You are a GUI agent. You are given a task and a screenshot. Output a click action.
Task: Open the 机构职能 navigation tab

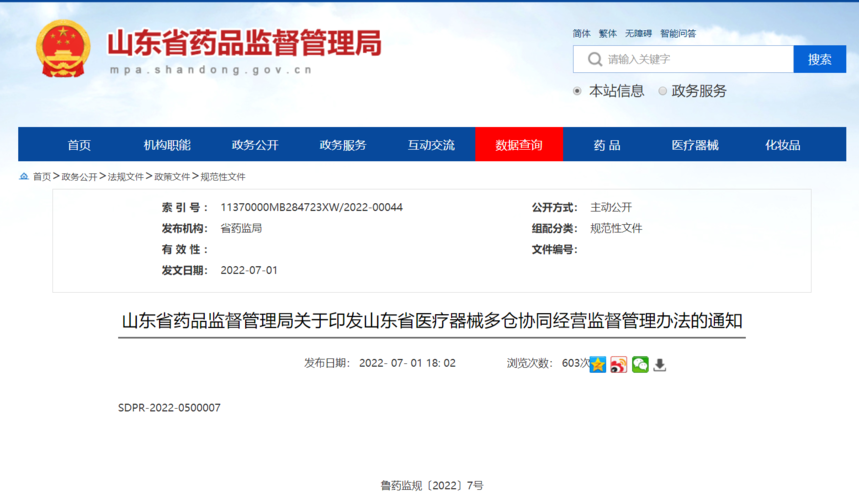(x=167, y=145)
